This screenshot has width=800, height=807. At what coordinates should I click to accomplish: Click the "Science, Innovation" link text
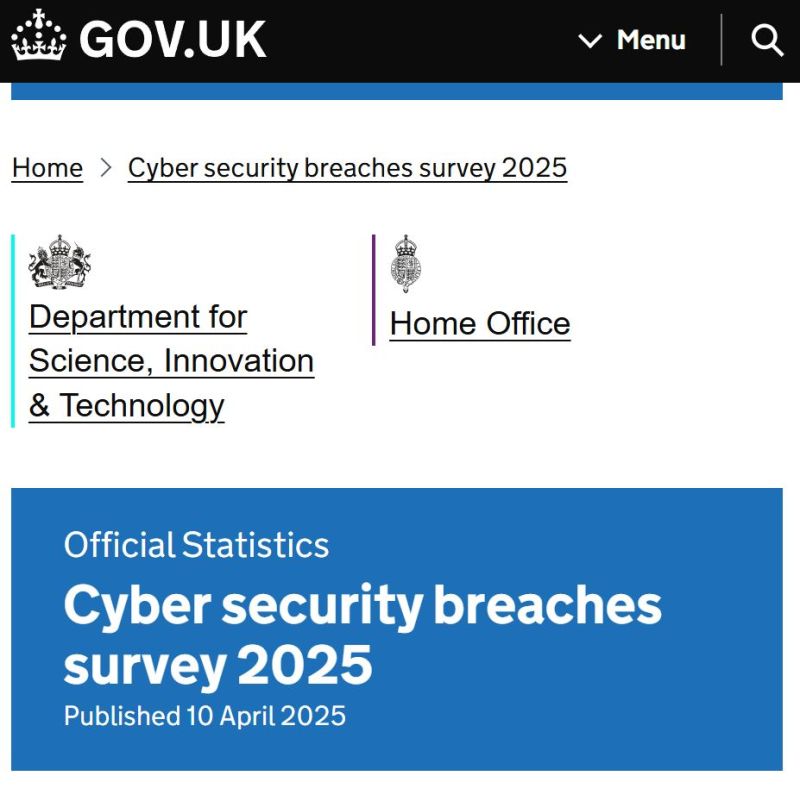click(171, 361)
